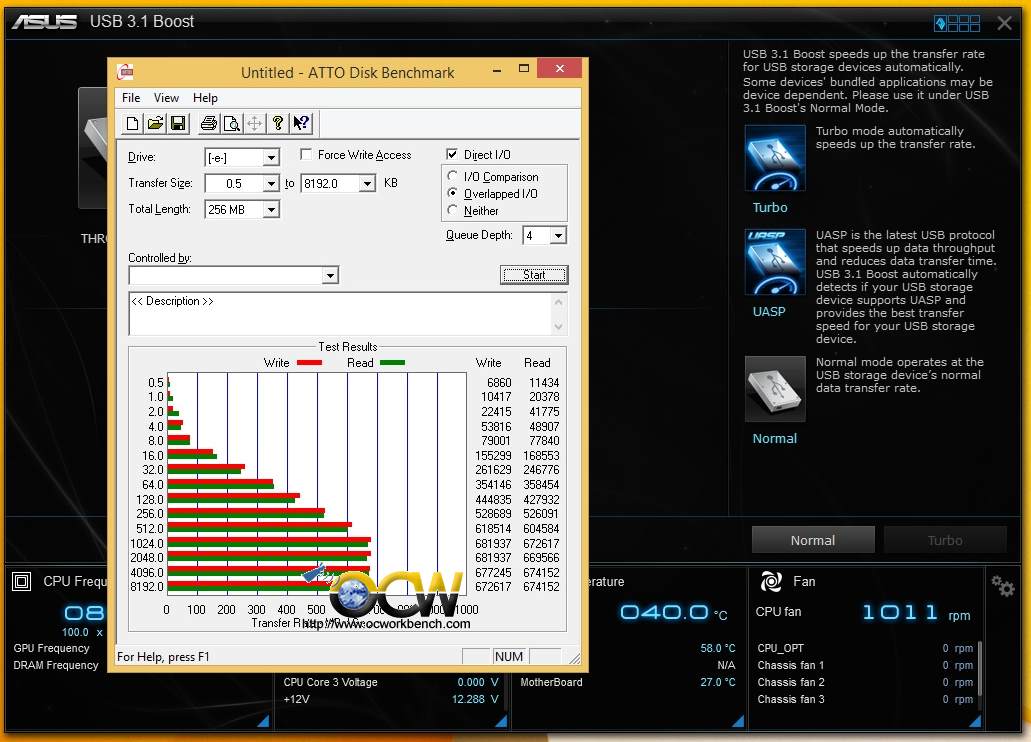This screenshot has height=742, width=1031.
Task: Click the Turbo label under the mode icon
Action: click(x=770, y=207)
